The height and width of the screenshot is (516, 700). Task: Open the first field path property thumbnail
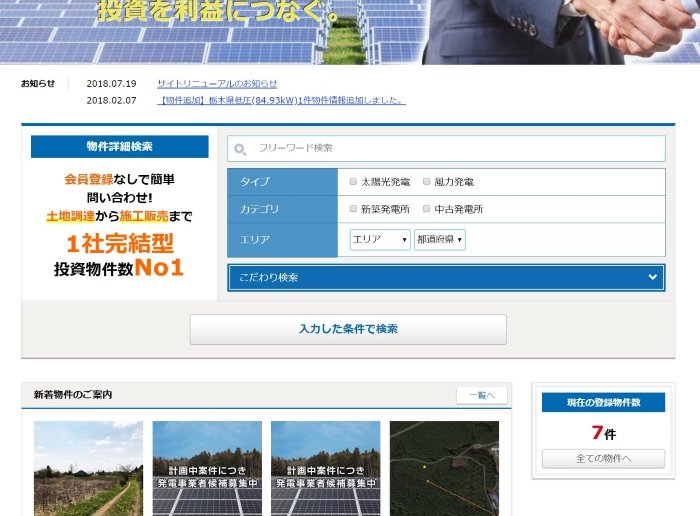[88, 468]
